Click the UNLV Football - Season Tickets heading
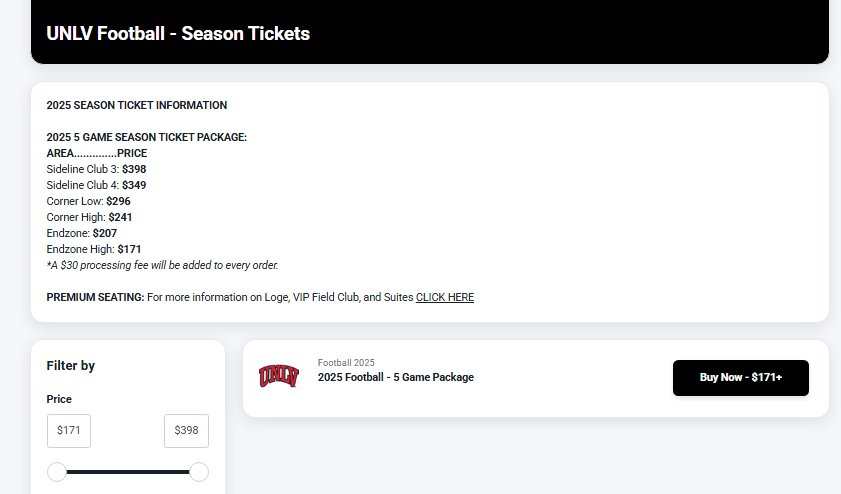Screen dimensions: 841x494 [x=178, y=33]
